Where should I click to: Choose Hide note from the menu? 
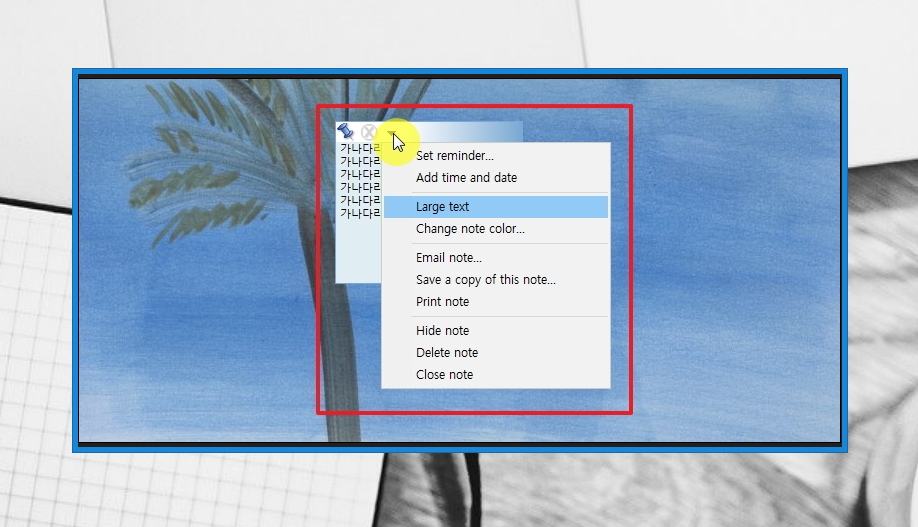pos(496,331)
